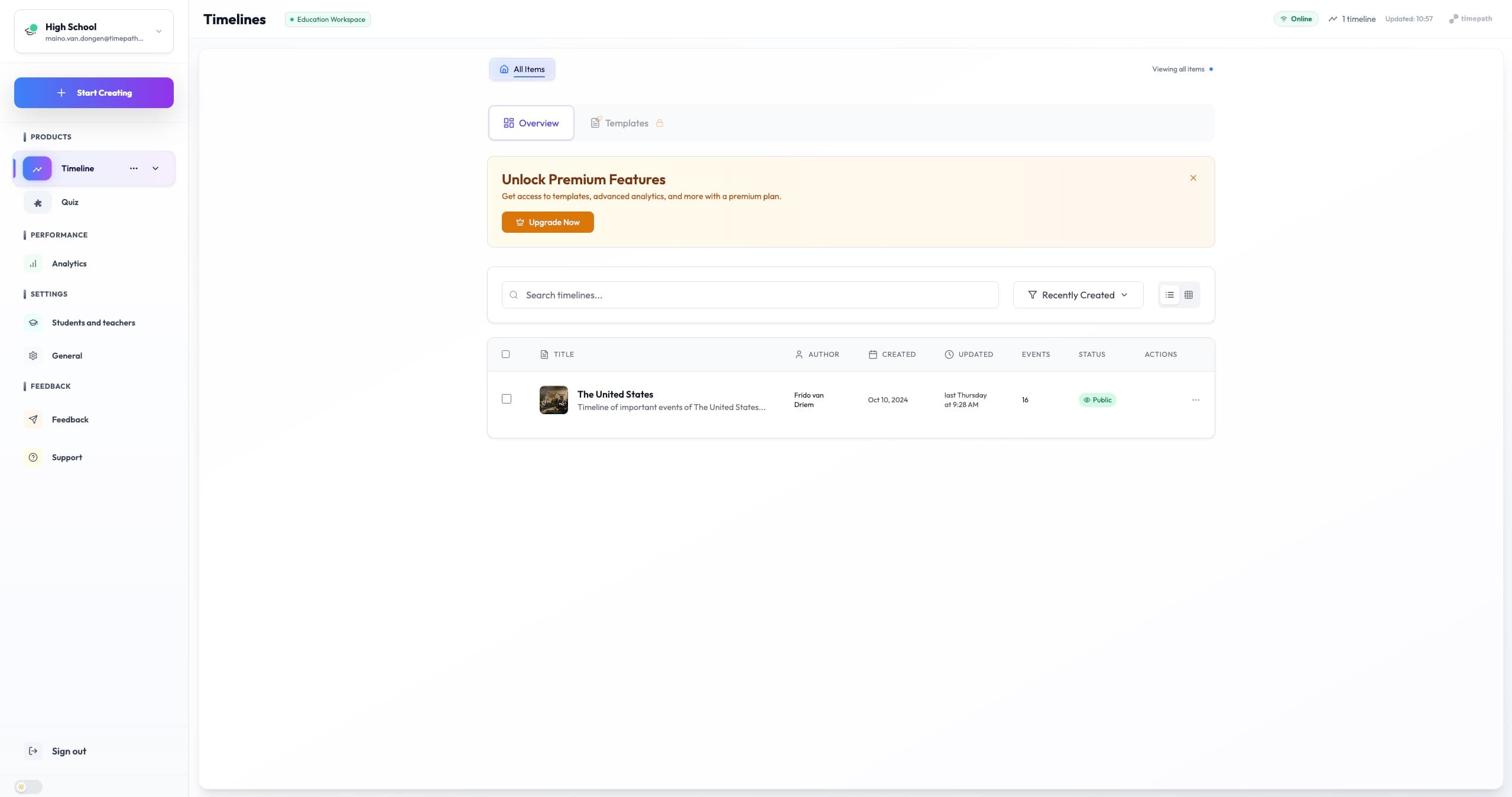Sort by the UPDATED column header
The width and height of the screenshot is (1512, 797).
click(x=969, y=354)
